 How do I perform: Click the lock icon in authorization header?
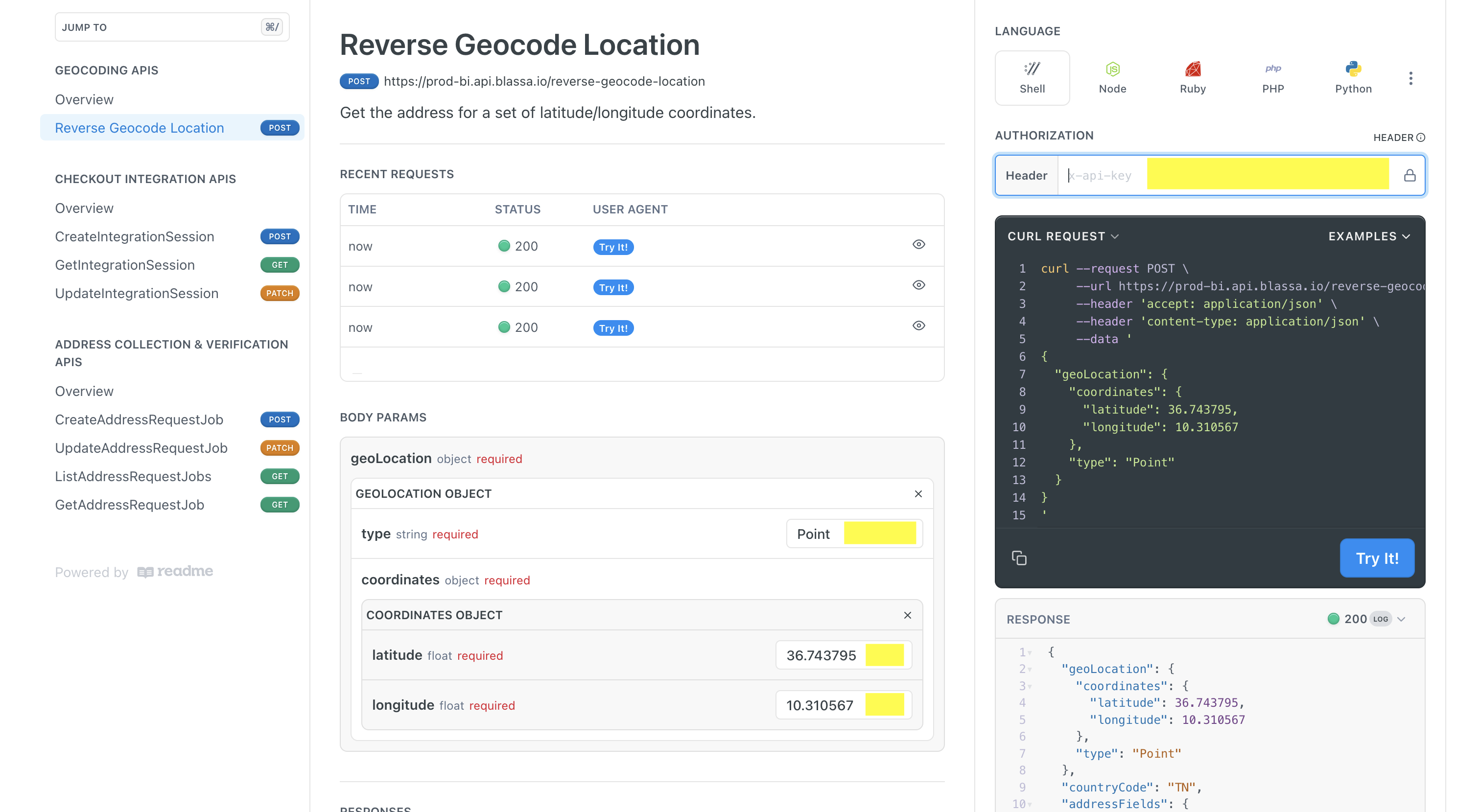point(1410,175)
